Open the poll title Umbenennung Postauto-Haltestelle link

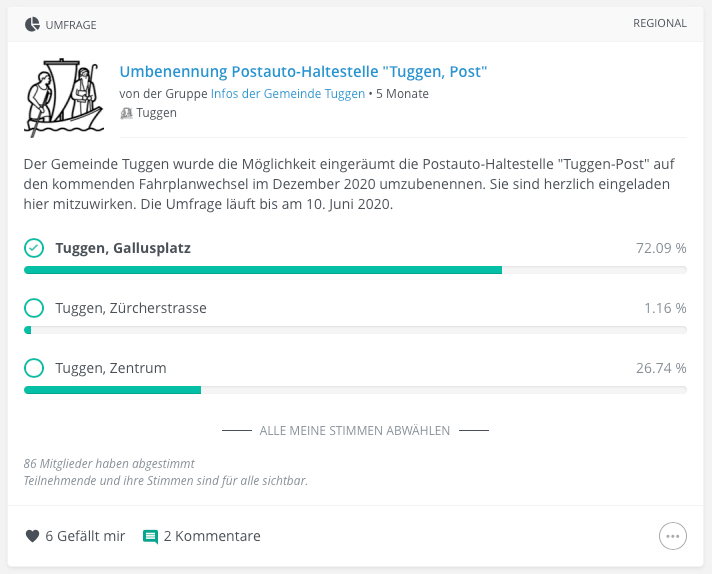point(303,72)
